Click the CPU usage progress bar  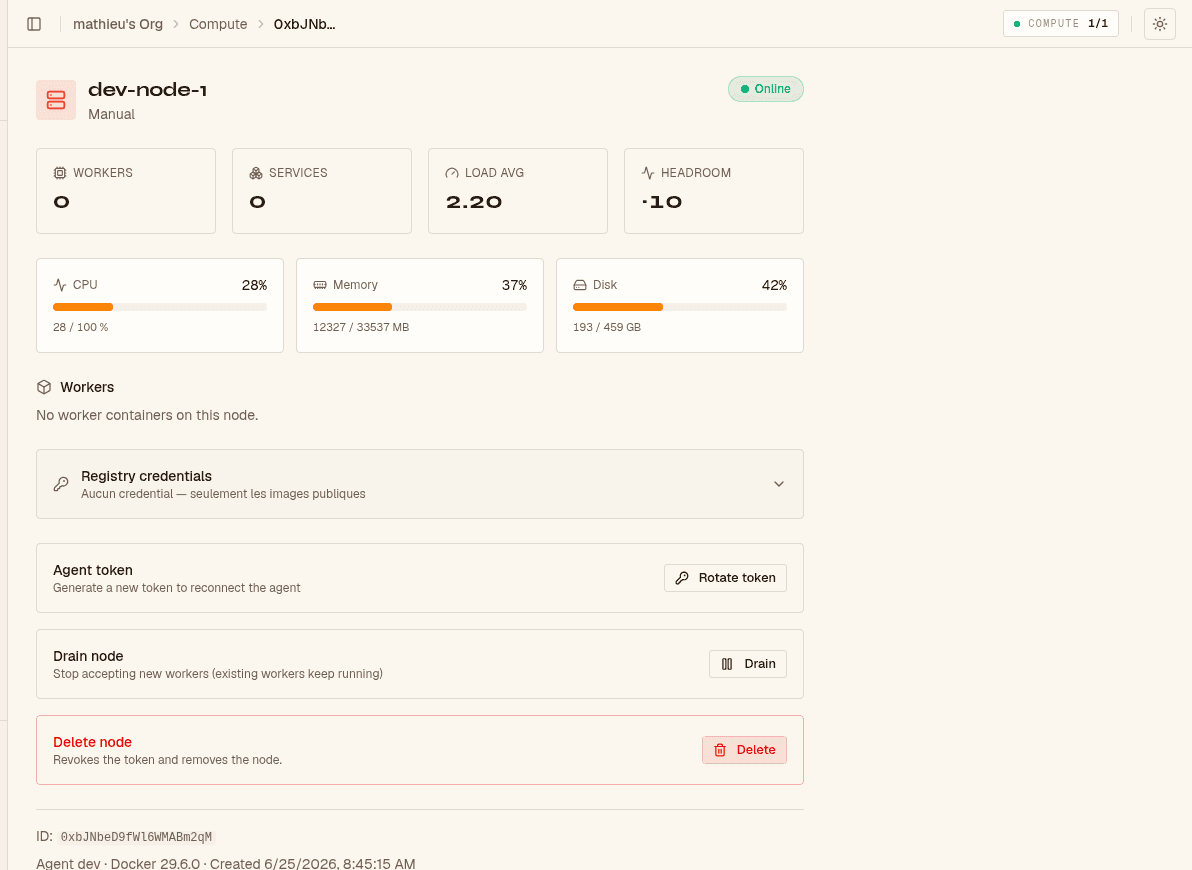coord(160,307)
